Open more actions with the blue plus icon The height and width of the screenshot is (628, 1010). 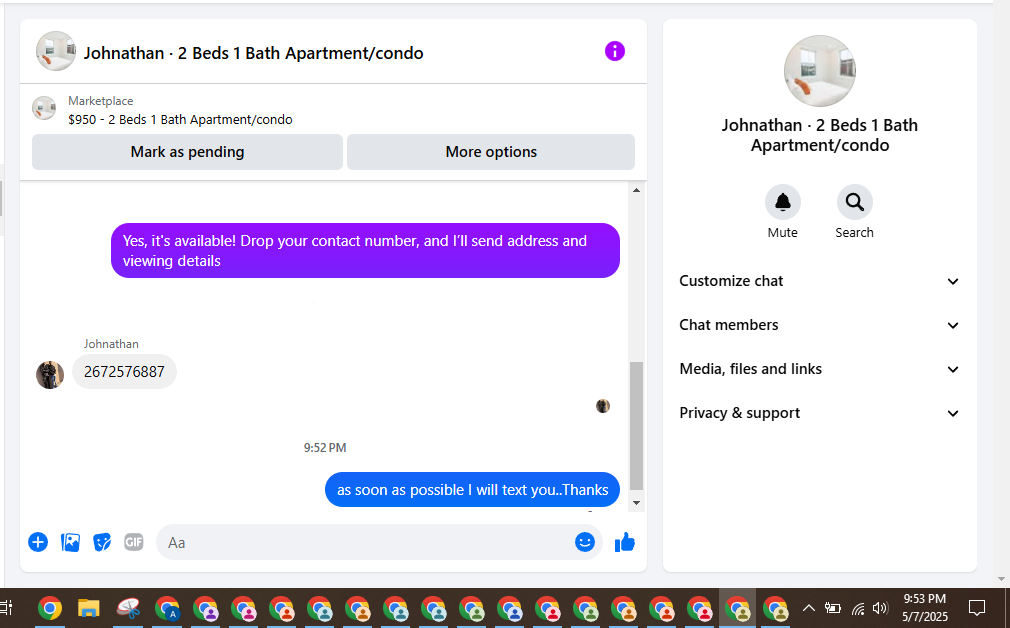point(38,542)
